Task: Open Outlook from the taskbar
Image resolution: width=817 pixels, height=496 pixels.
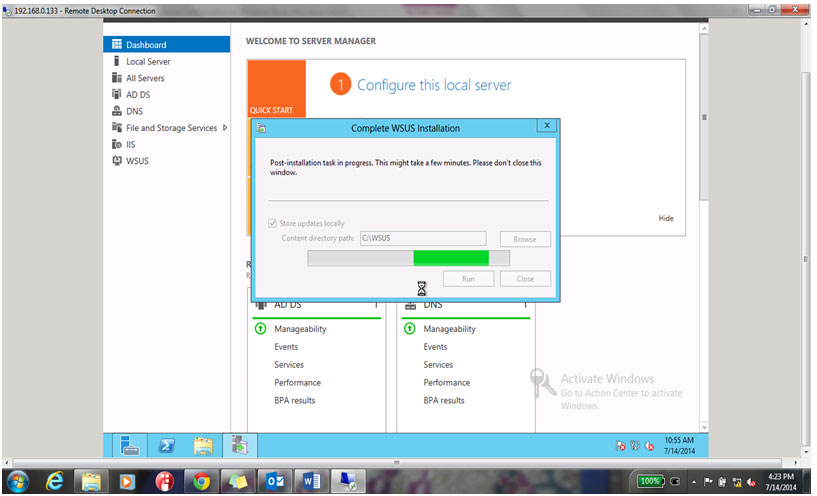Action: 274,481
